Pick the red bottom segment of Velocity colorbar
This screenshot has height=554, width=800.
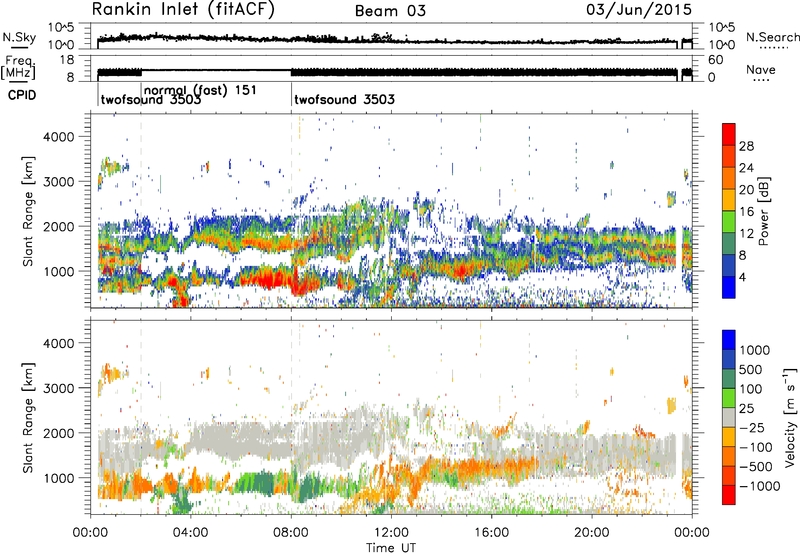click(x=729, y=495)
